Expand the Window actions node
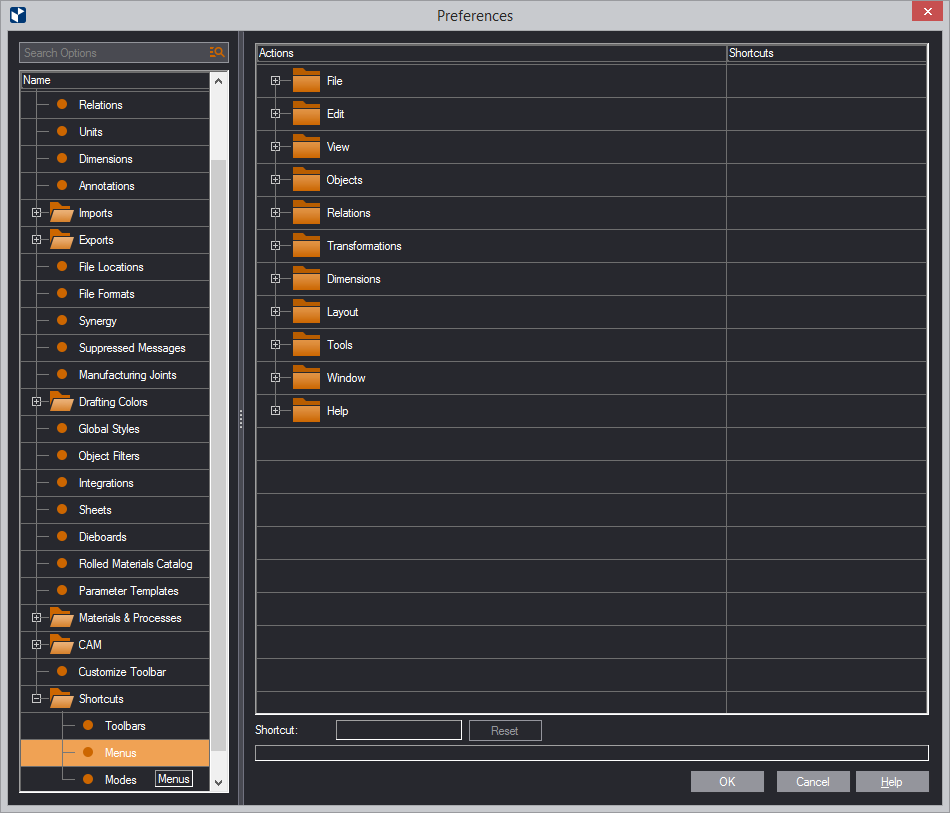 click(275, 377)
